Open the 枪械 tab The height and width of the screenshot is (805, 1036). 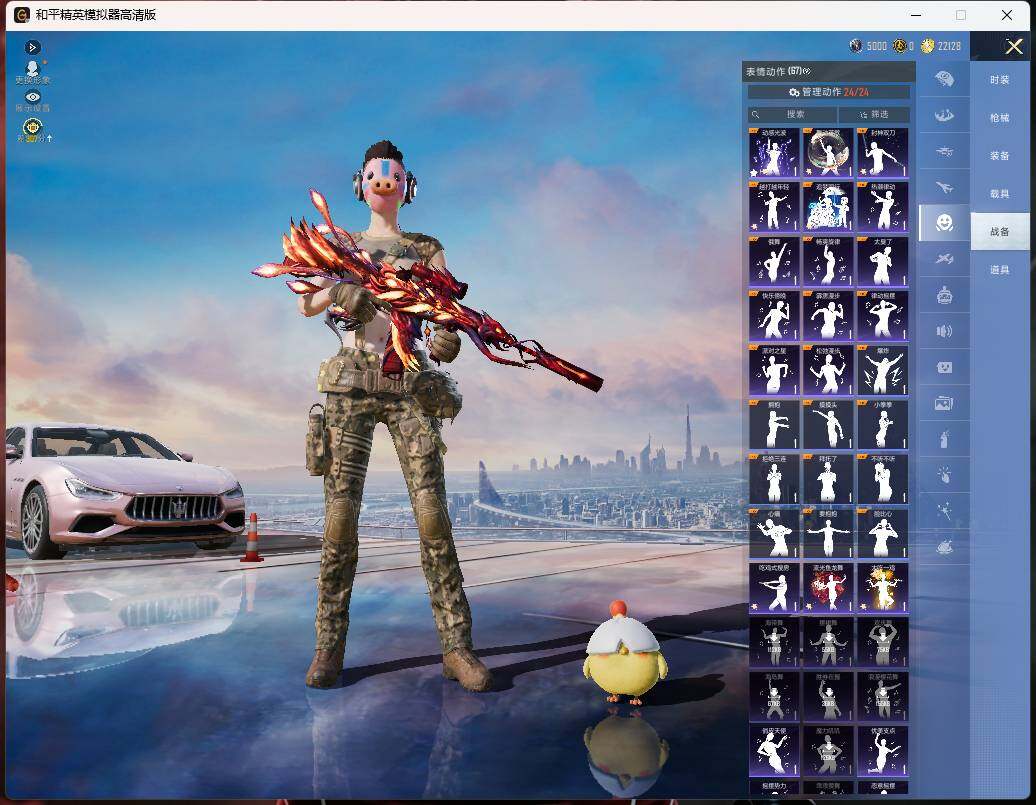(x=1000, y=118)
